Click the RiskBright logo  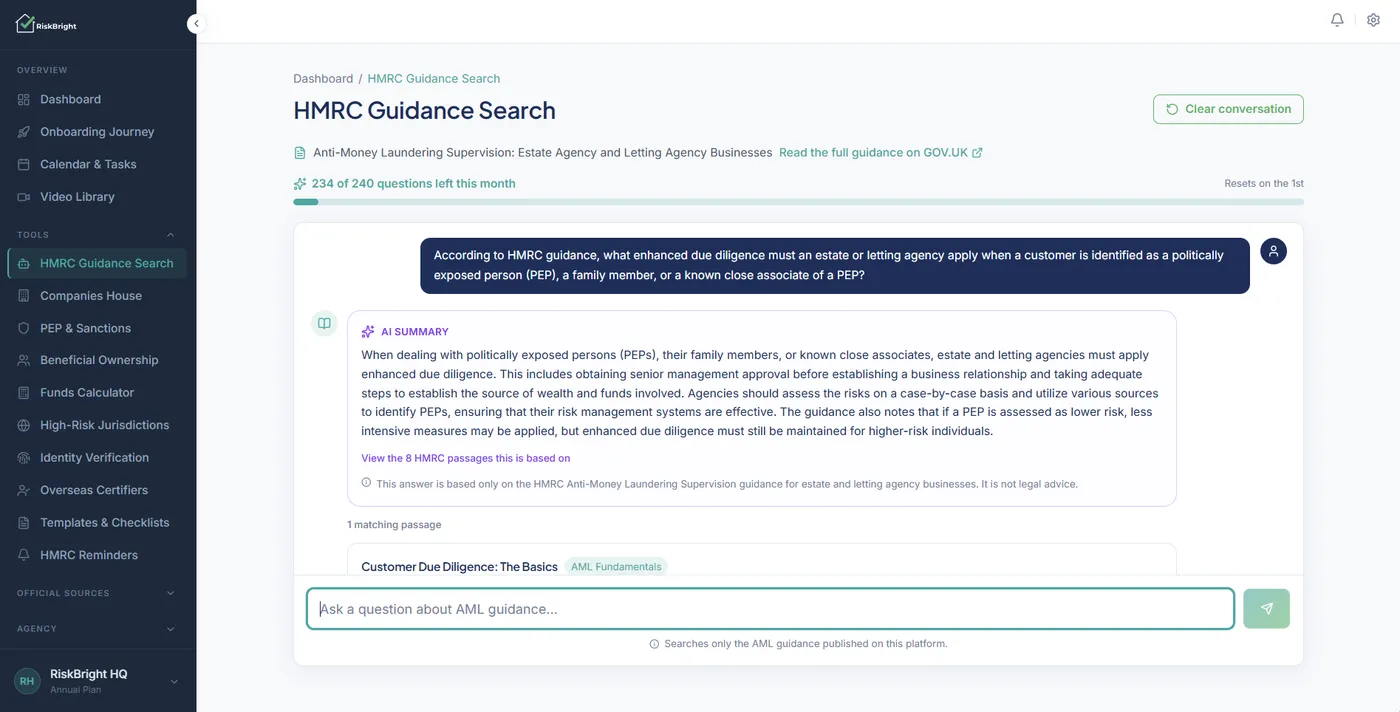click(x=46, y=24)
